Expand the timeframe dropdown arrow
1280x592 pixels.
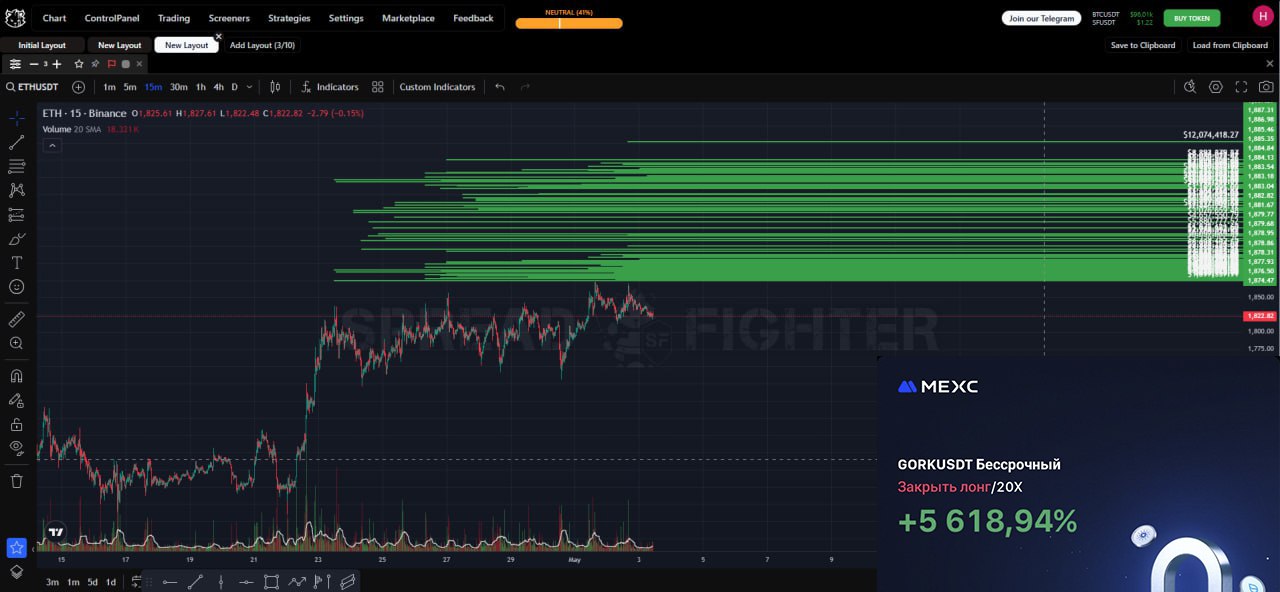(249, 87)
